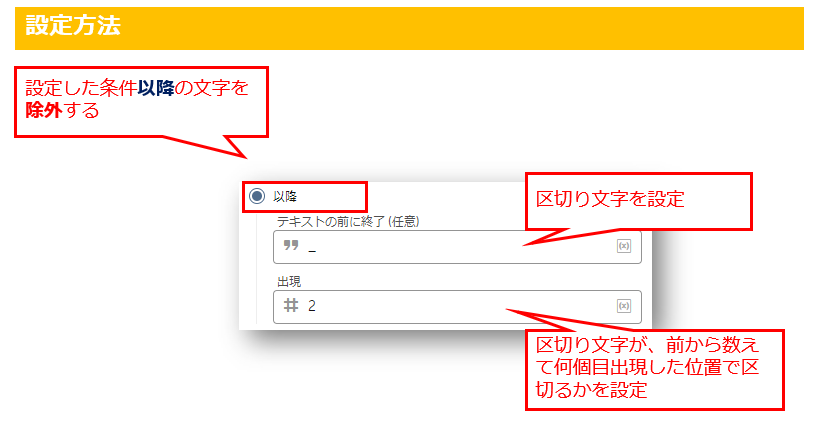Image resolution: width=826 pixels, height=437 pixels.
Task: Open variable picker in テキストの前に終了 field
Action: click(624, 246)
